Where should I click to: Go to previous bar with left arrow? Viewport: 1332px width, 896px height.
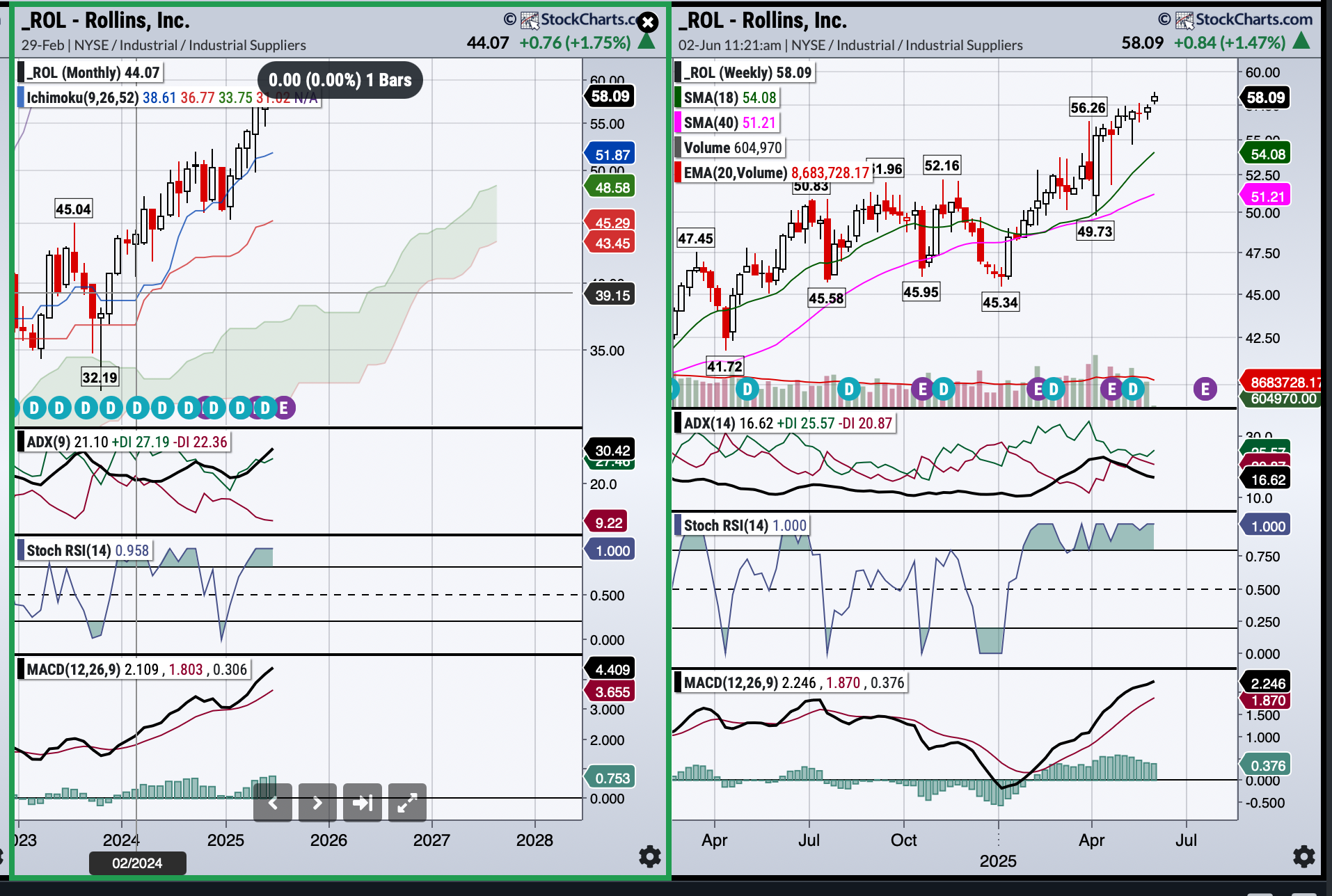tap(273, 803)
